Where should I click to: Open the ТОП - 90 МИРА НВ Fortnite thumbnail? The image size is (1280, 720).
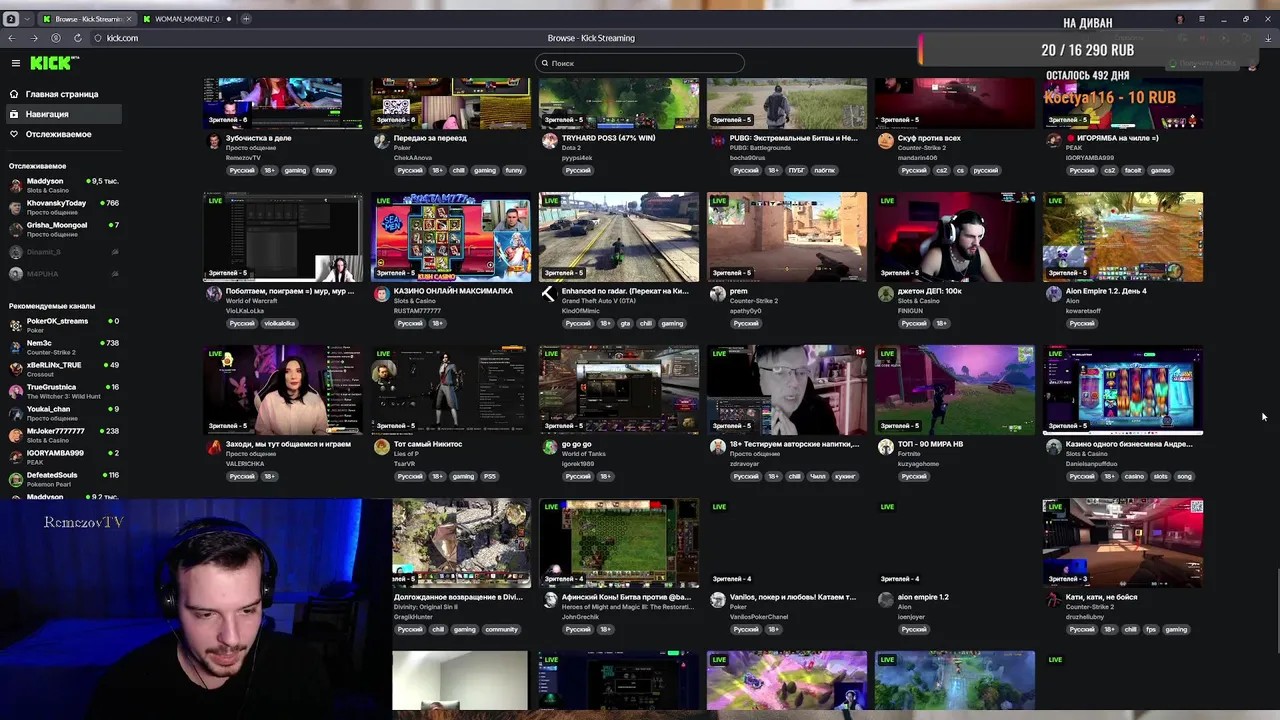click(x=955, y=390)
